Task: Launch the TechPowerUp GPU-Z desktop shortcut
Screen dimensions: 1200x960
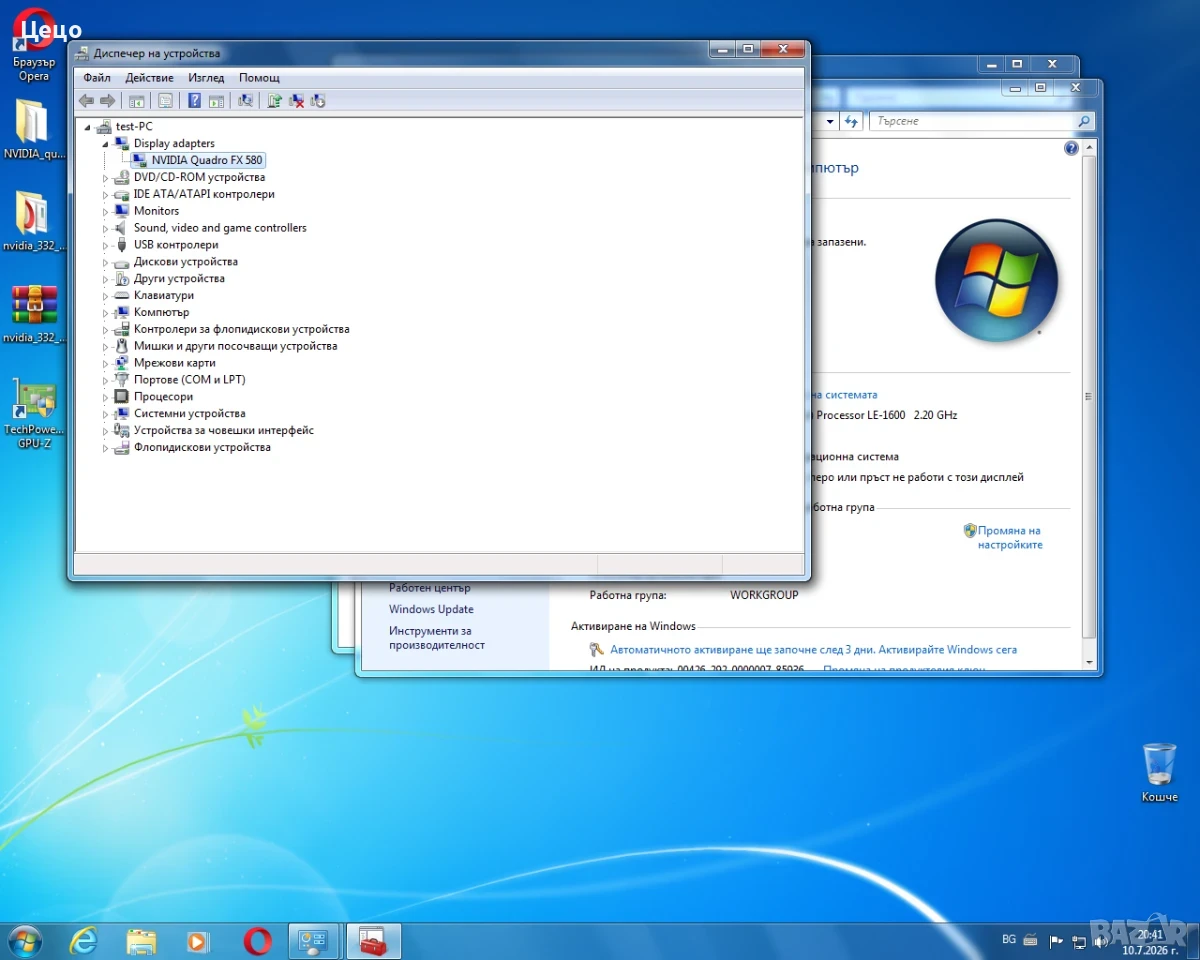Action: (34, 413)
